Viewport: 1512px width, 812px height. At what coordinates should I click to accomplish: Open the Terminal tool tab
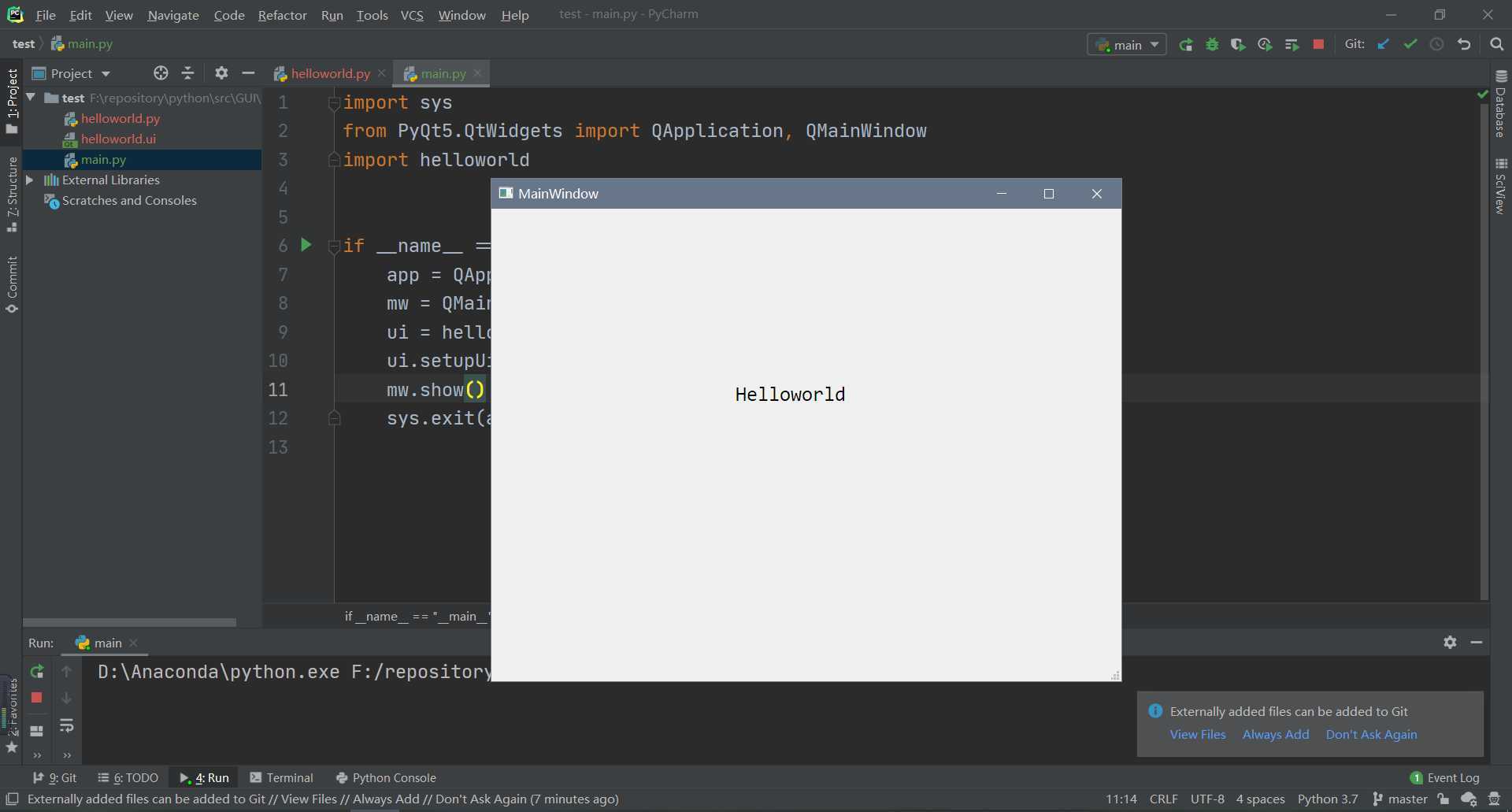point(281,778)
